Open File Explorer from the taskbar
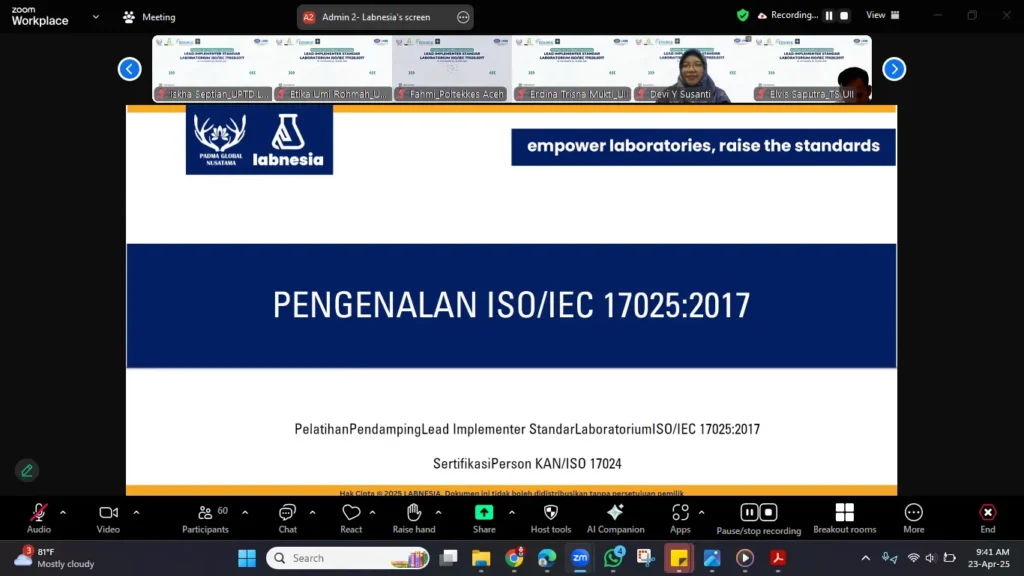 coord(481,558)
